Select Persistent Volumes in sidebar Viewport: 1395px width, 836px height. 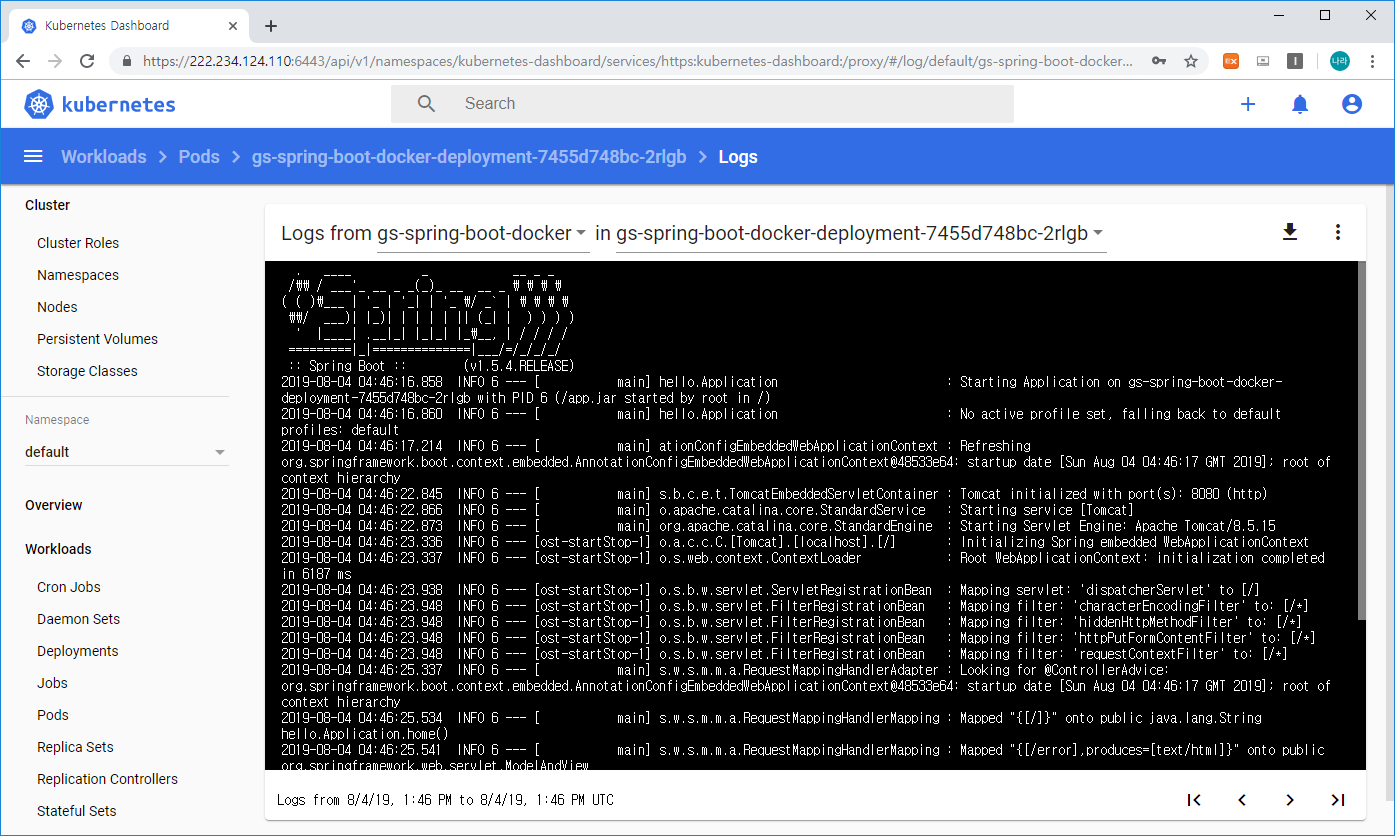point(97,339)
